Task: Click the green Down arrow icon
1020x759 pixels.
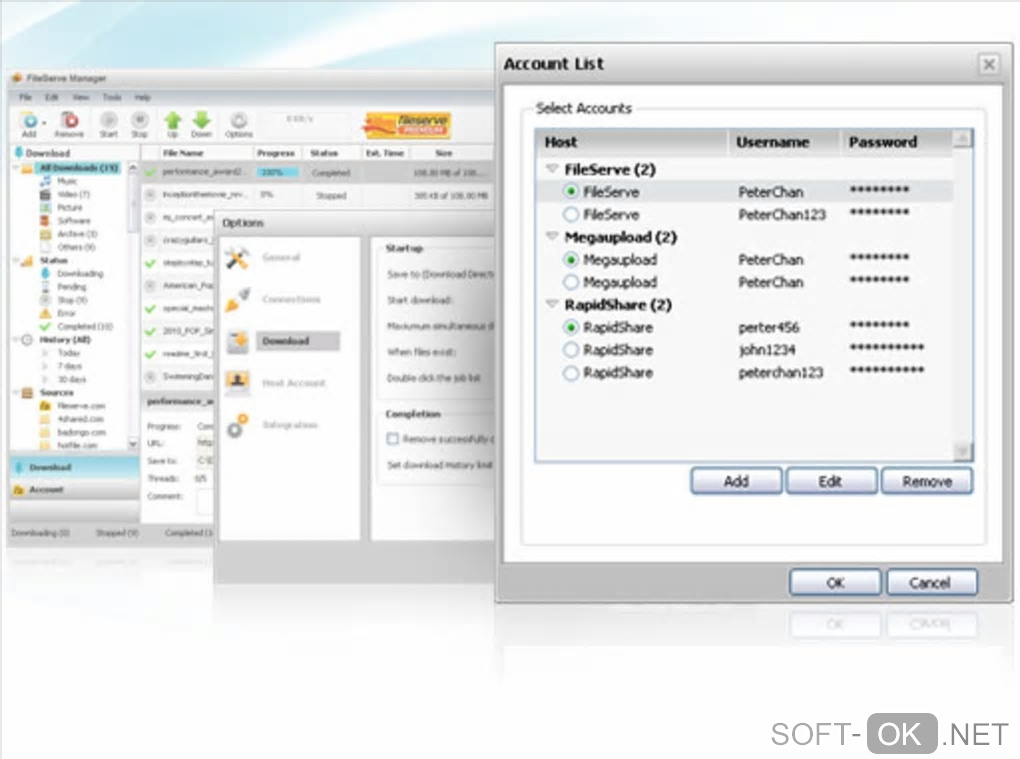Action: pyautogui.click(x=202, y=120)
